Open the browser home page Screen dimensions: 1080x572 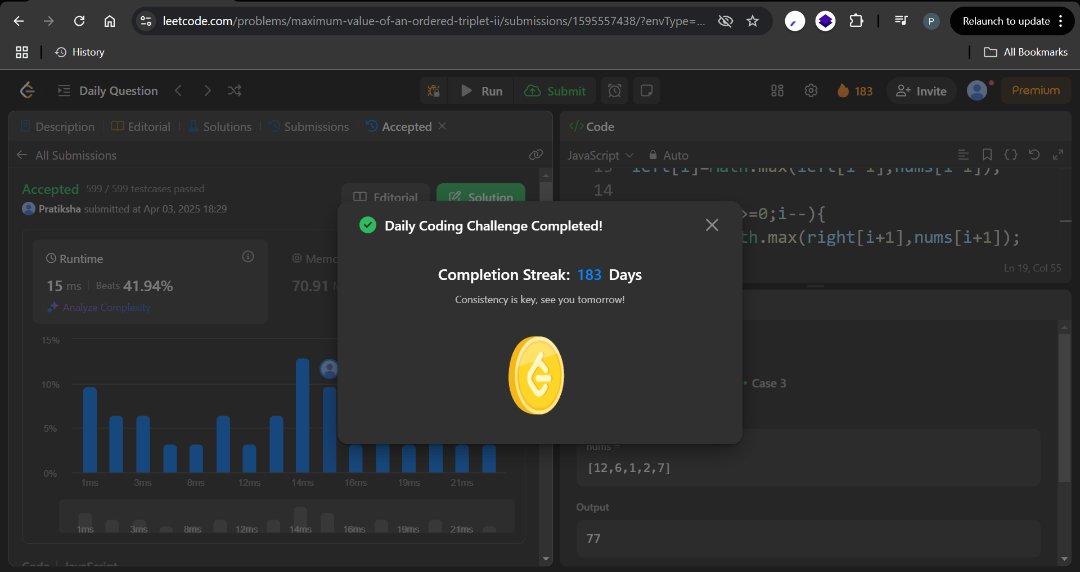point(110,21)
